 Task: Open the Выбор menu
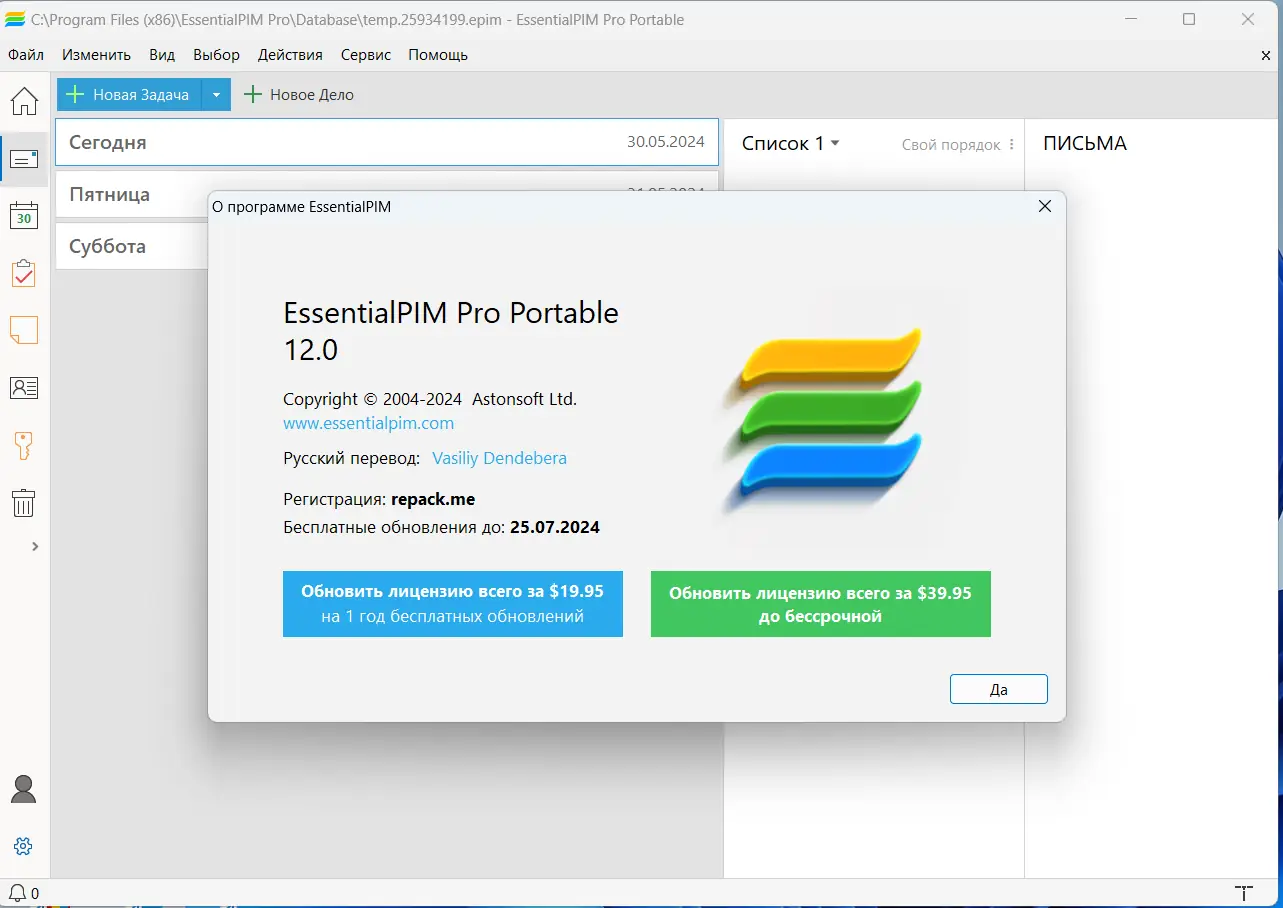tap(217, 55)
